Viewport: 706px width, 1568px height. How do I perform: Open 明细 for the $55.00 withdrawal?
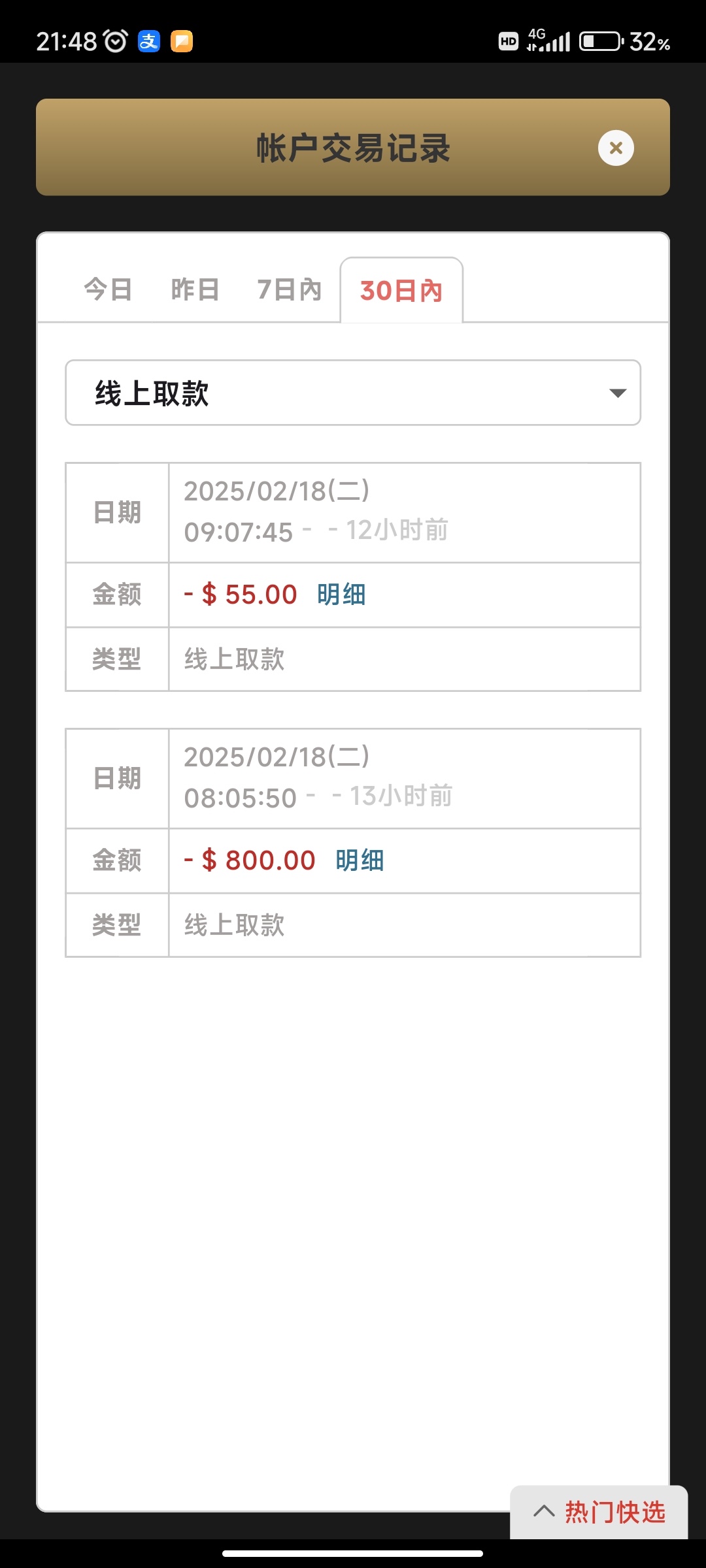[341, 595]
